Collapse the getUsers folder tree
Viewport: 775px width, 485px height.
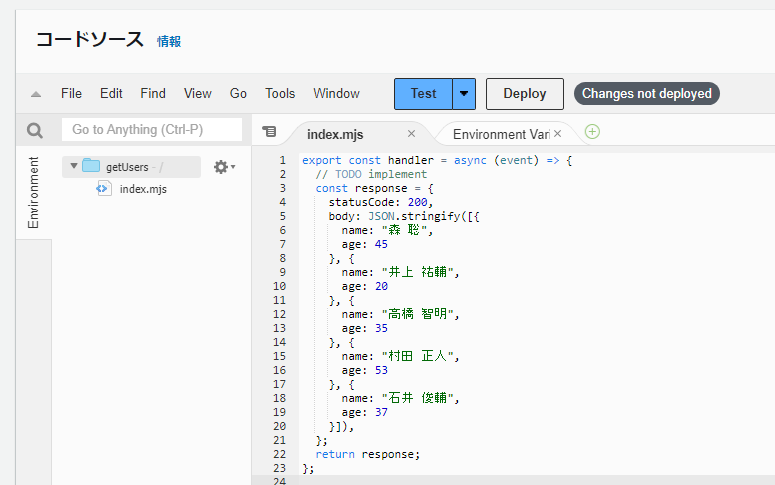[74, 166]
